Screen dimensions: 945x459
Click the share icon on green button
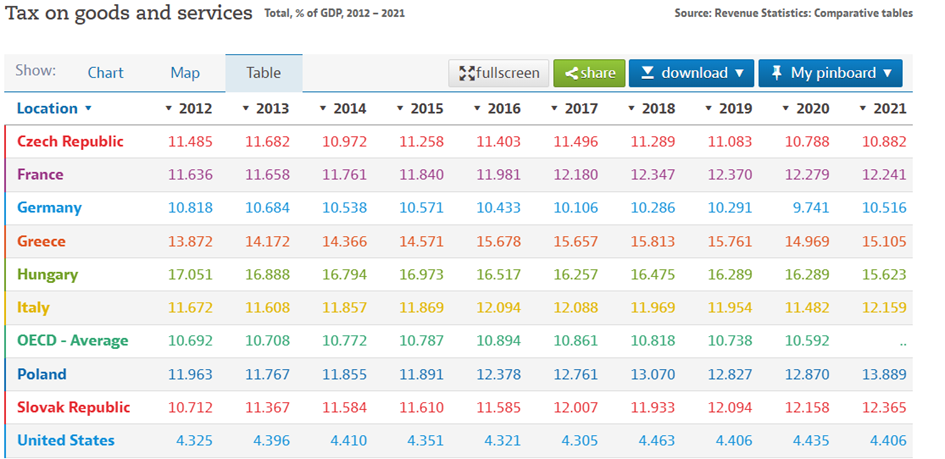point(571,73)
